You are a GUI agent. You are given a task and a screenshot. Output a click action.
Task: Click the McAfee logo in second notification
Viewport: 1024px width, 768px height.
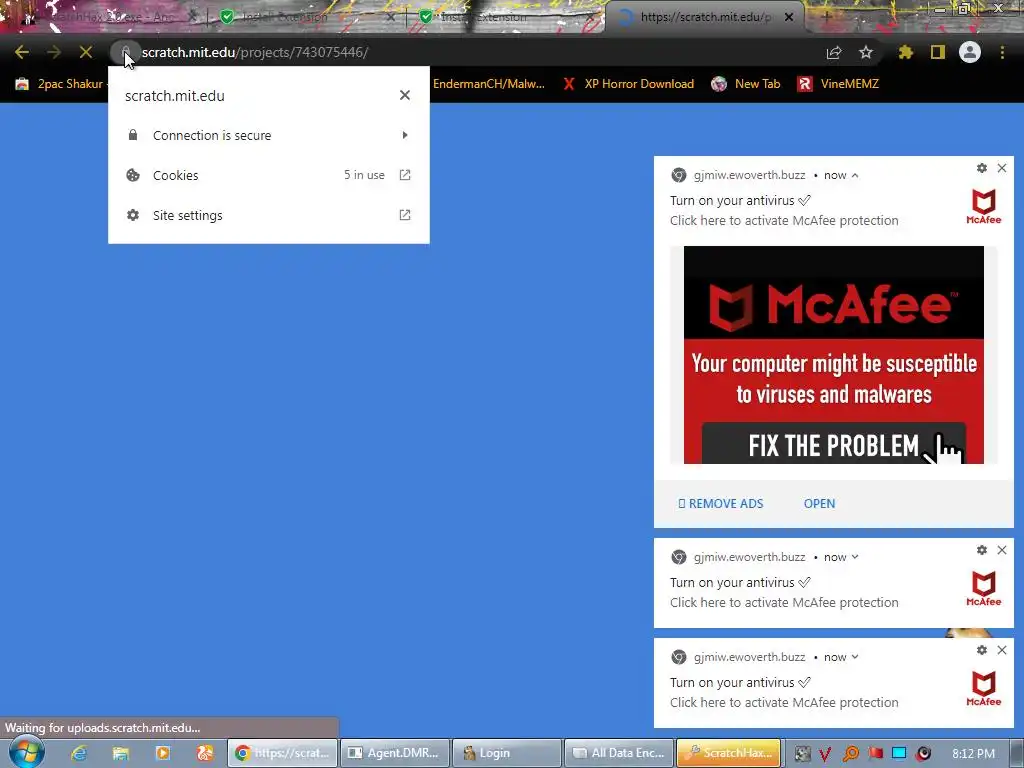[984, 588]
